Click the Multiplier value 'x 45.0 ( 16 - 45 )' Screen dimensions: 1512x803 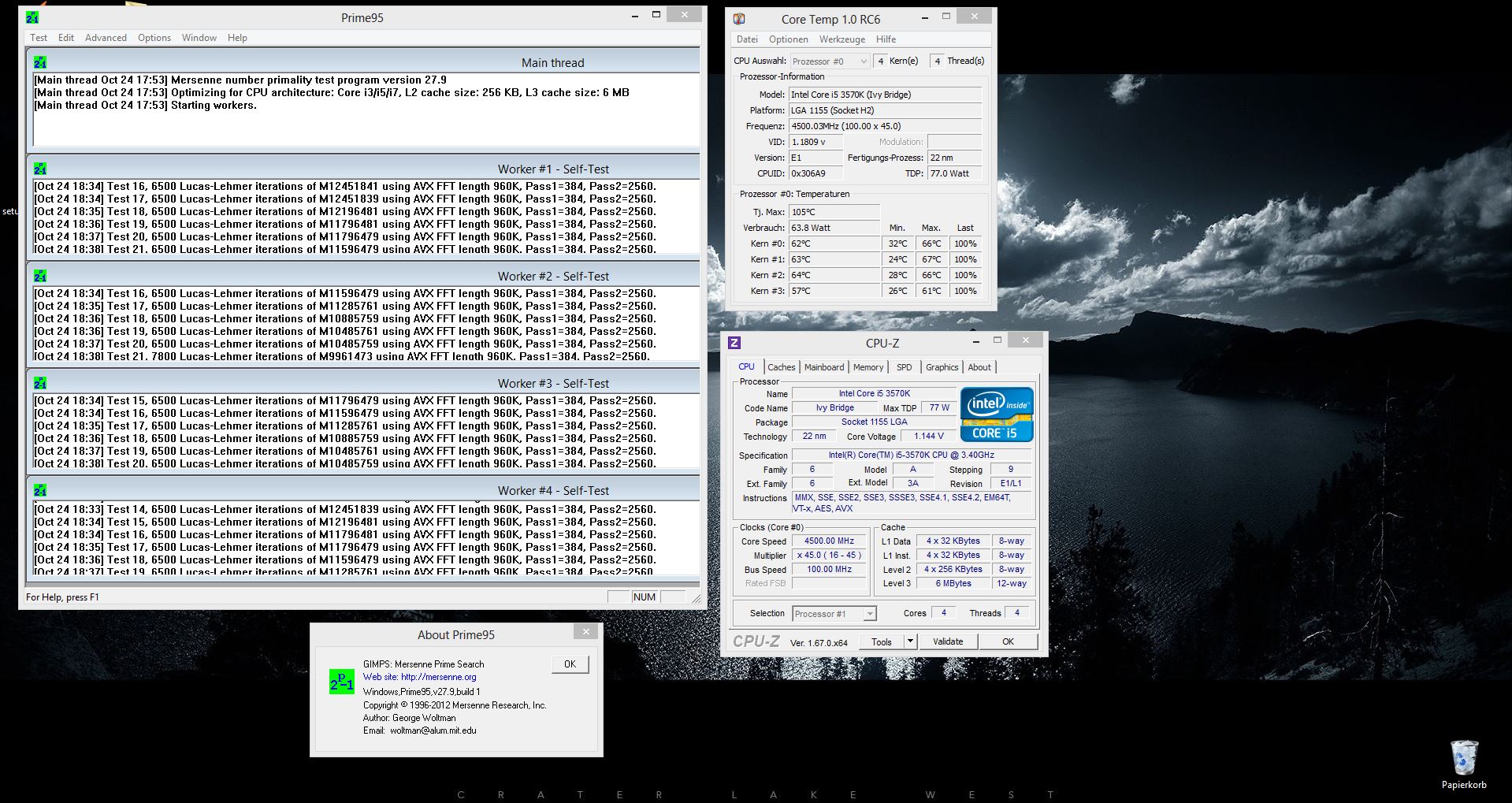tap(829, 556)
